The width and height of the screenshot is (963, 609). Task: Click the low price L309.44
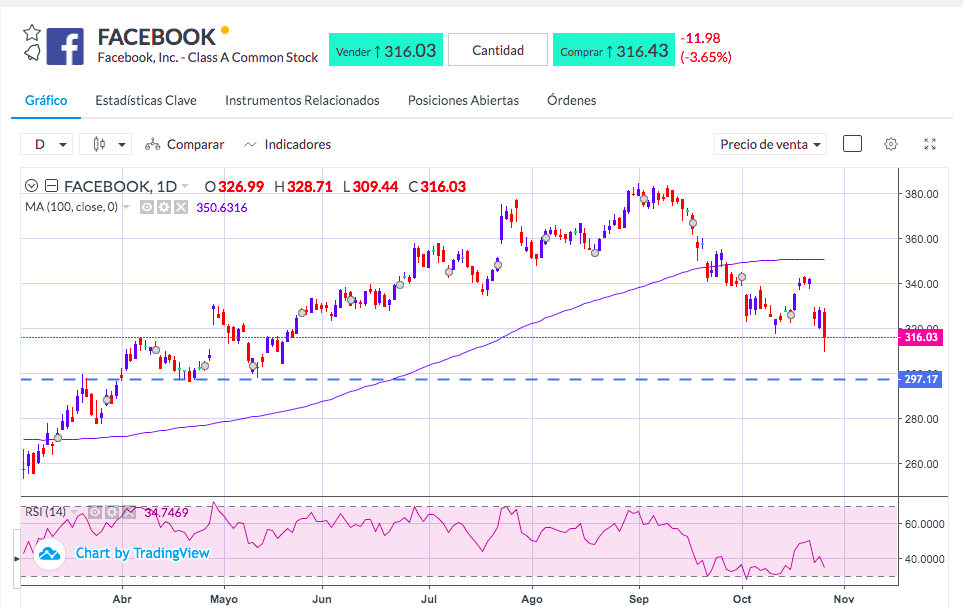tap(370, 186)
